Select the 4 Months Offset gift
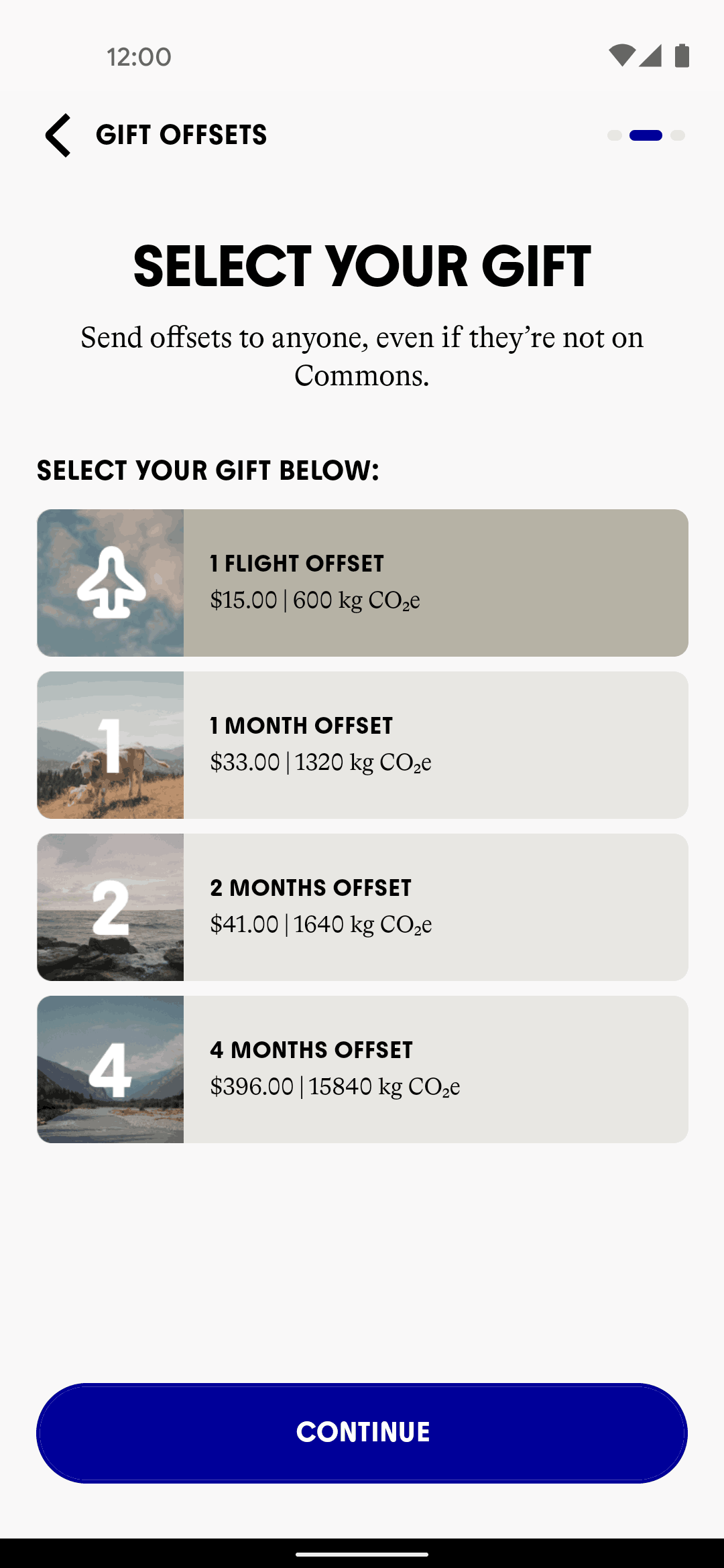Viewport: 724px width, 1568px height. (436, 1069)
